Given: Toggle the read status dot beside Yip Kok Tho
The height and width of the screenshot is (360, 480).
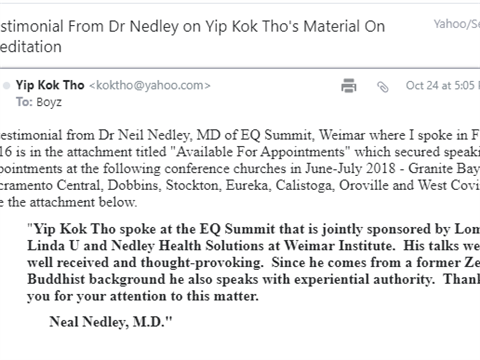Looking at the screenshot, I should click(6, 86).
